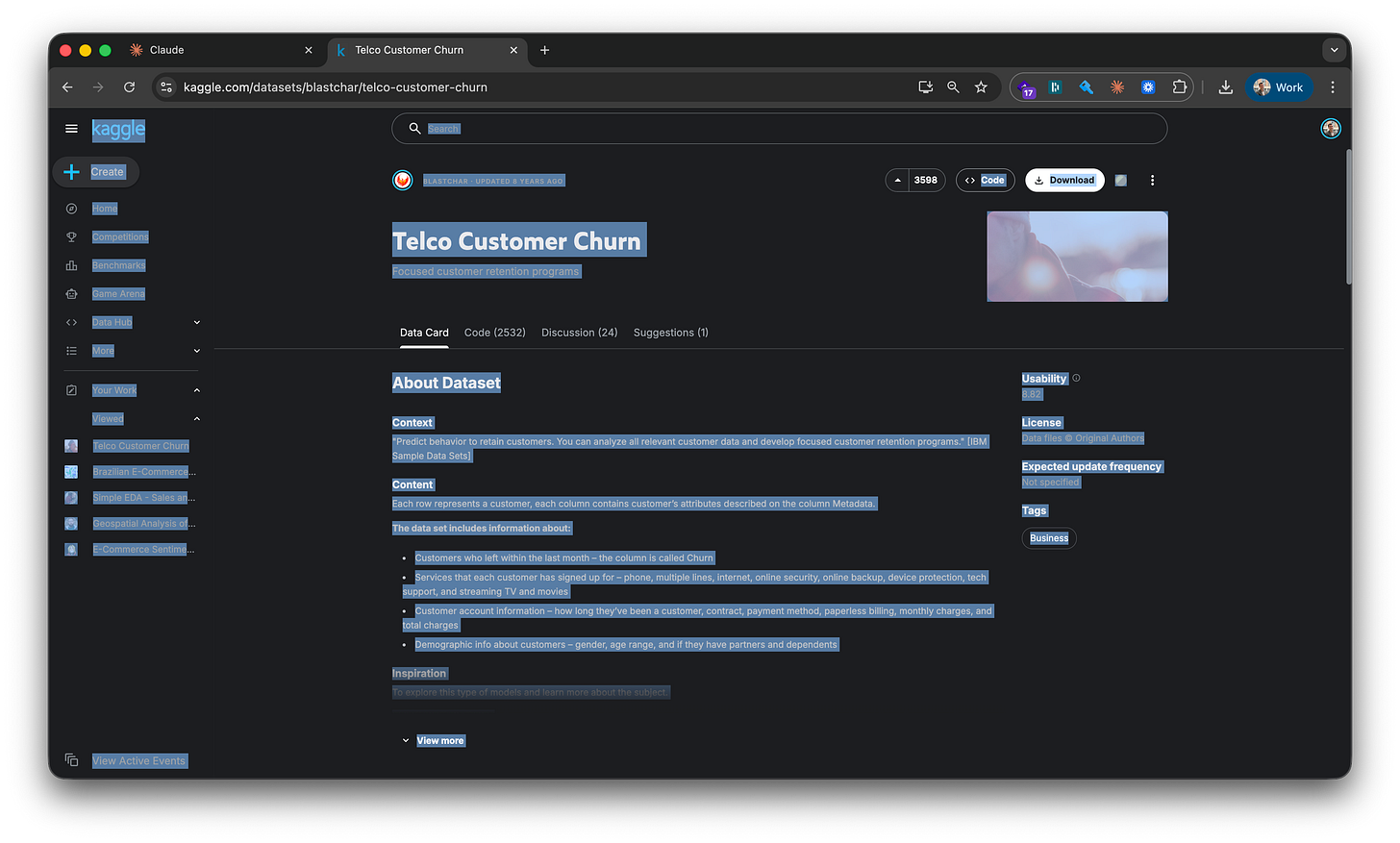1400x843 pixels.
Task: Collapse the Your Work section
Action: 196,390
